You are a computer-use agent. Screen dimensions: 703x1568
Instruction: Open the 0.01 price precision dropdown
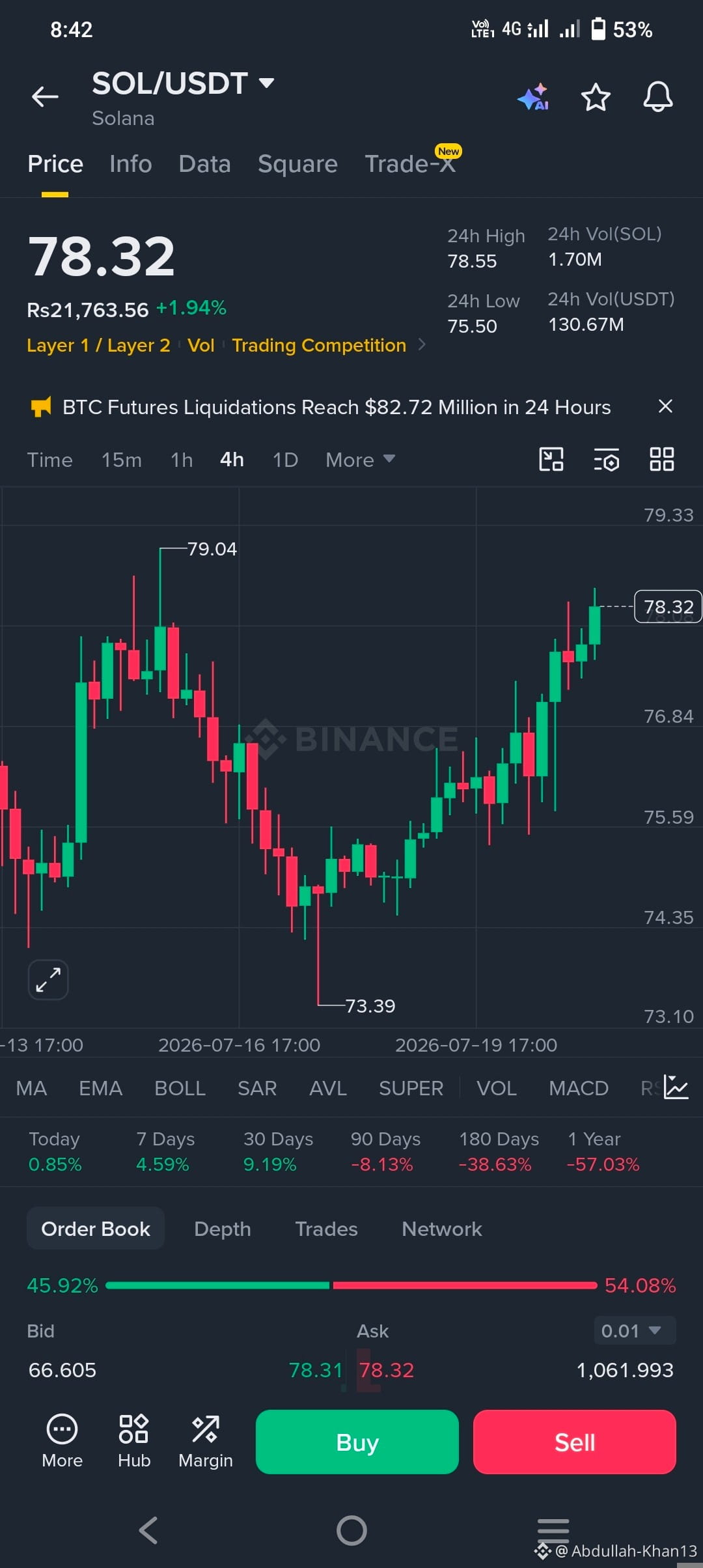[x=635, y=1331]
